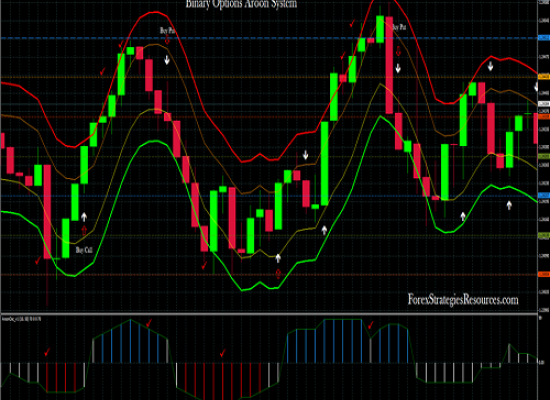Click check mark above the first red histogram bars
Viewport: 550px width, 400px height.
point(47,352)
